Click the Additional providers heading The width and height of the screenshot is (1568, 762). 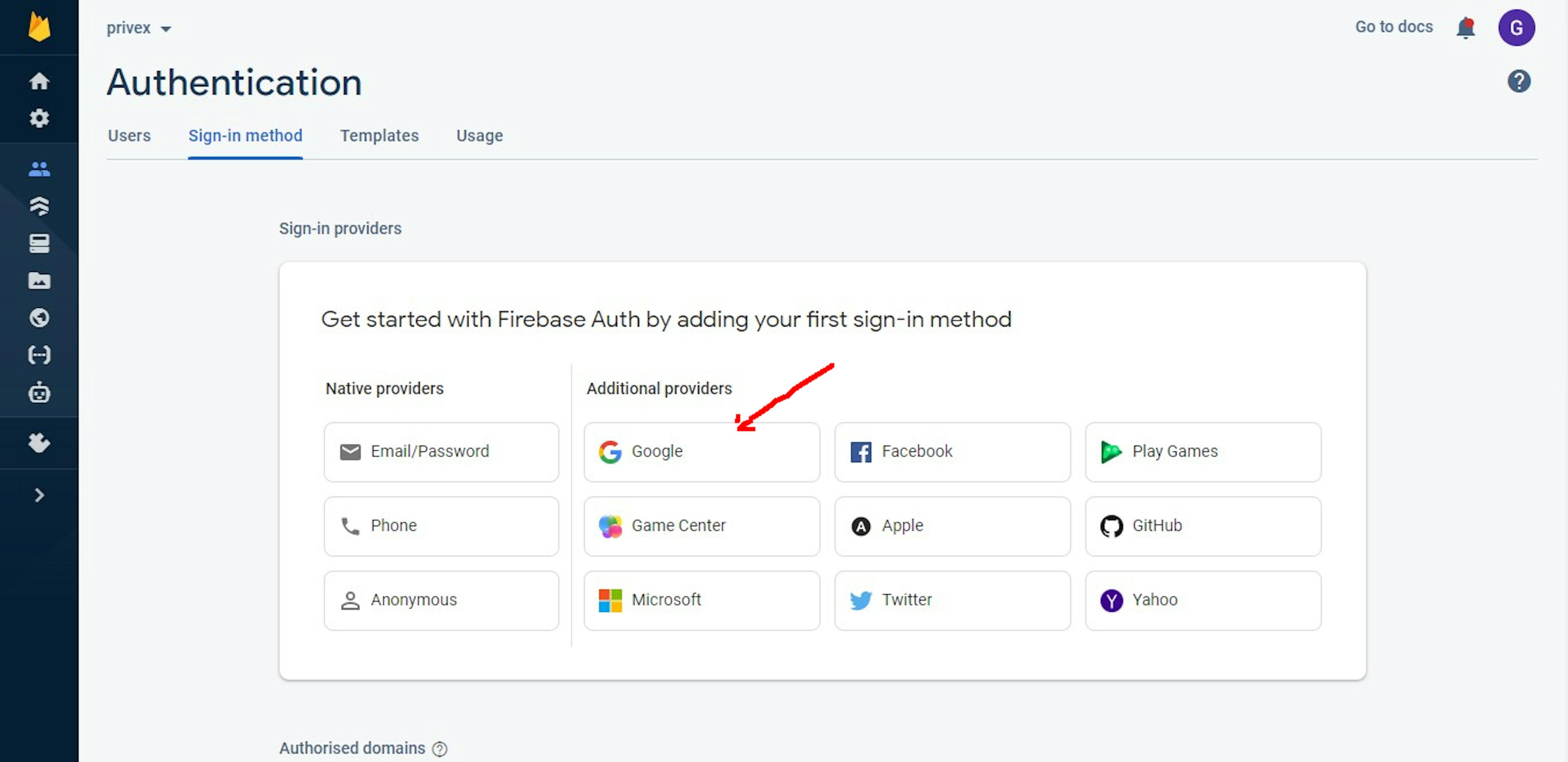(x=659, y=388)
